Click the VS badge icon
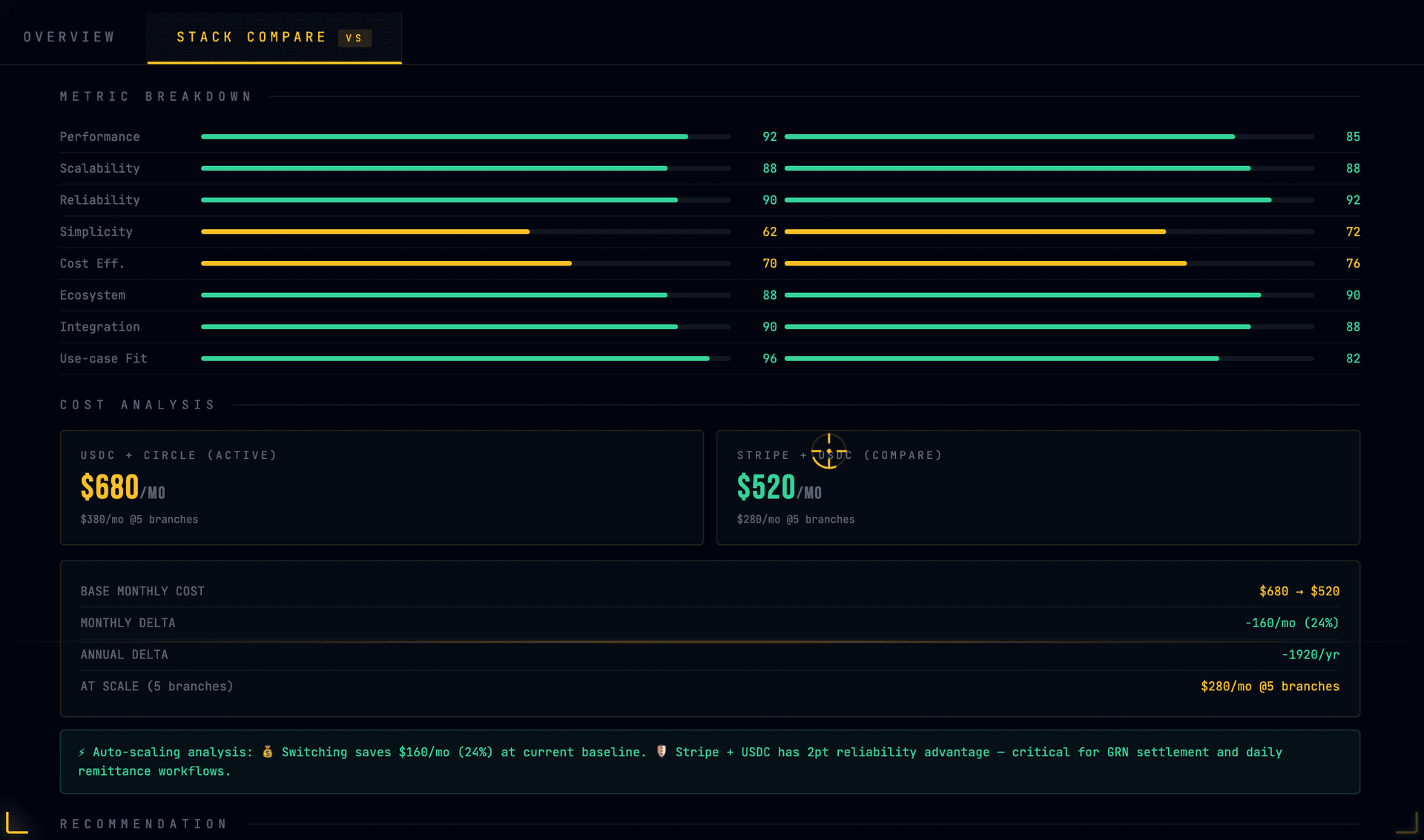Viewport: 1424px width, 840px height. point(355,38)
